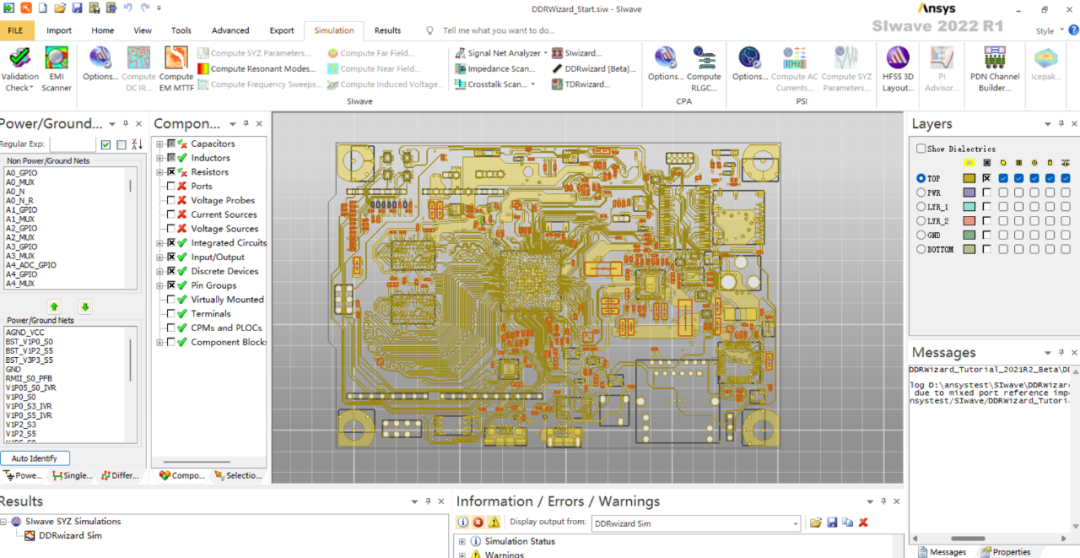
Task: Click the PWR layer color swatch
Action: 968,193
